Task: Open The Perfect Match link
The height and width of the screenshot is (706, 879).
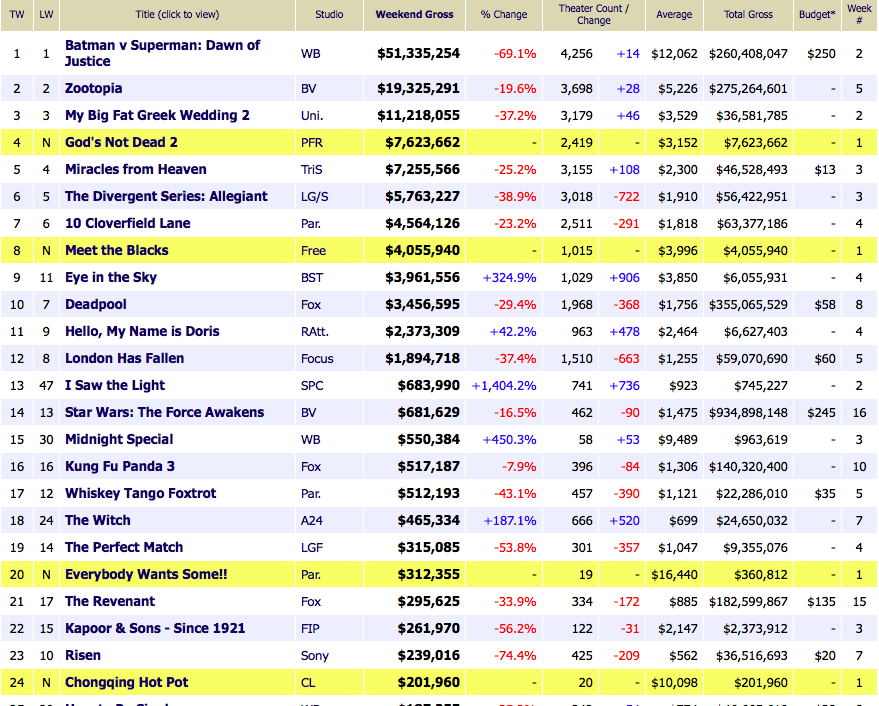Action: coord(124,547)
